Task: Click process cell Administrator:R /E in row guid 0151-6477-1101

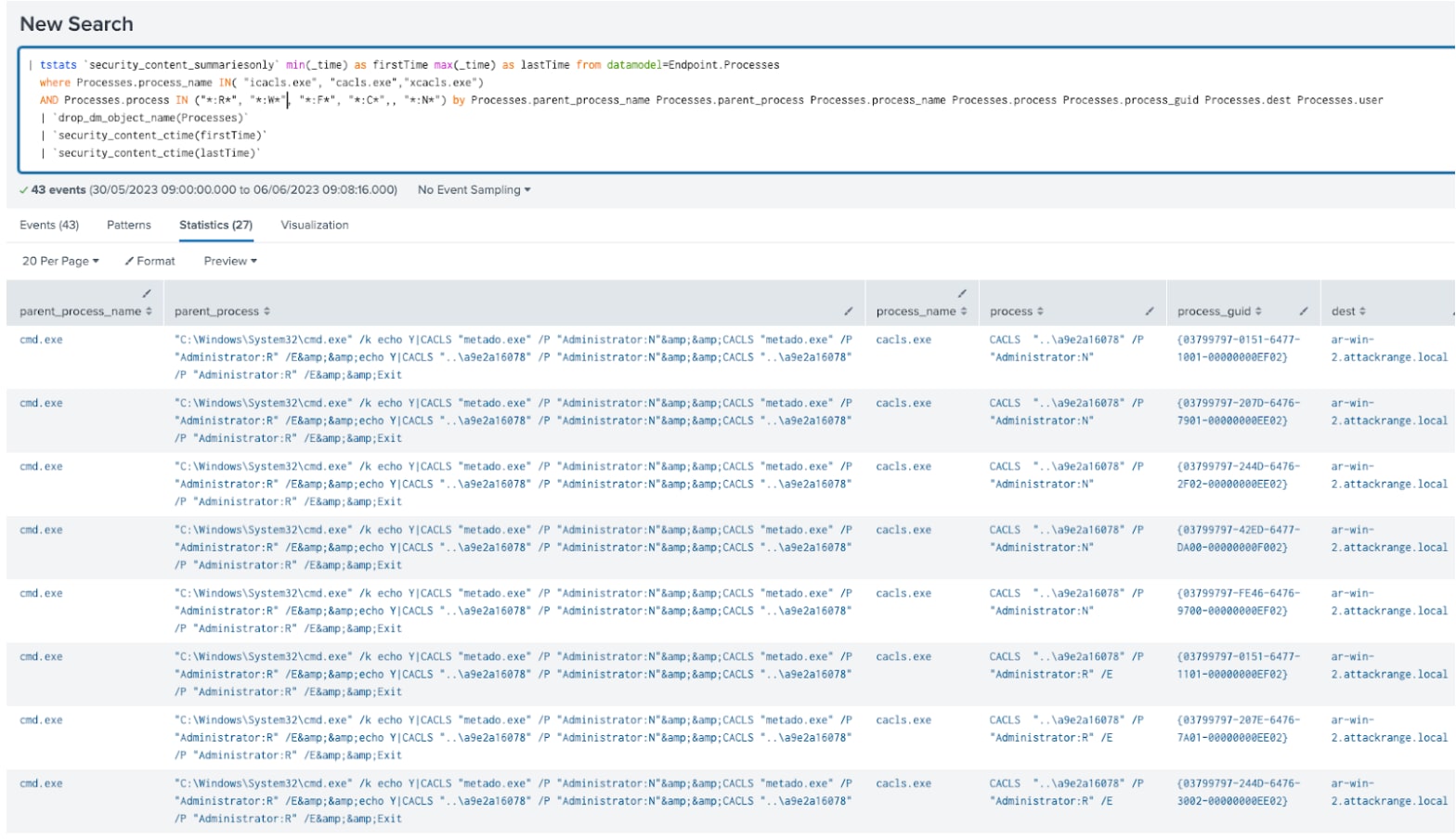Action: click(x=1066, y=665)
